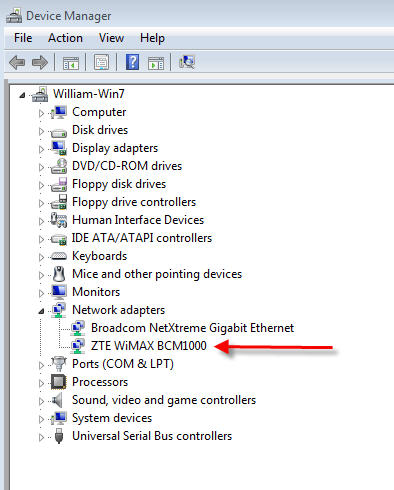Select the Processors label
Image resolution: width=394 pixels, height=490 pixels.
(100, 382)
